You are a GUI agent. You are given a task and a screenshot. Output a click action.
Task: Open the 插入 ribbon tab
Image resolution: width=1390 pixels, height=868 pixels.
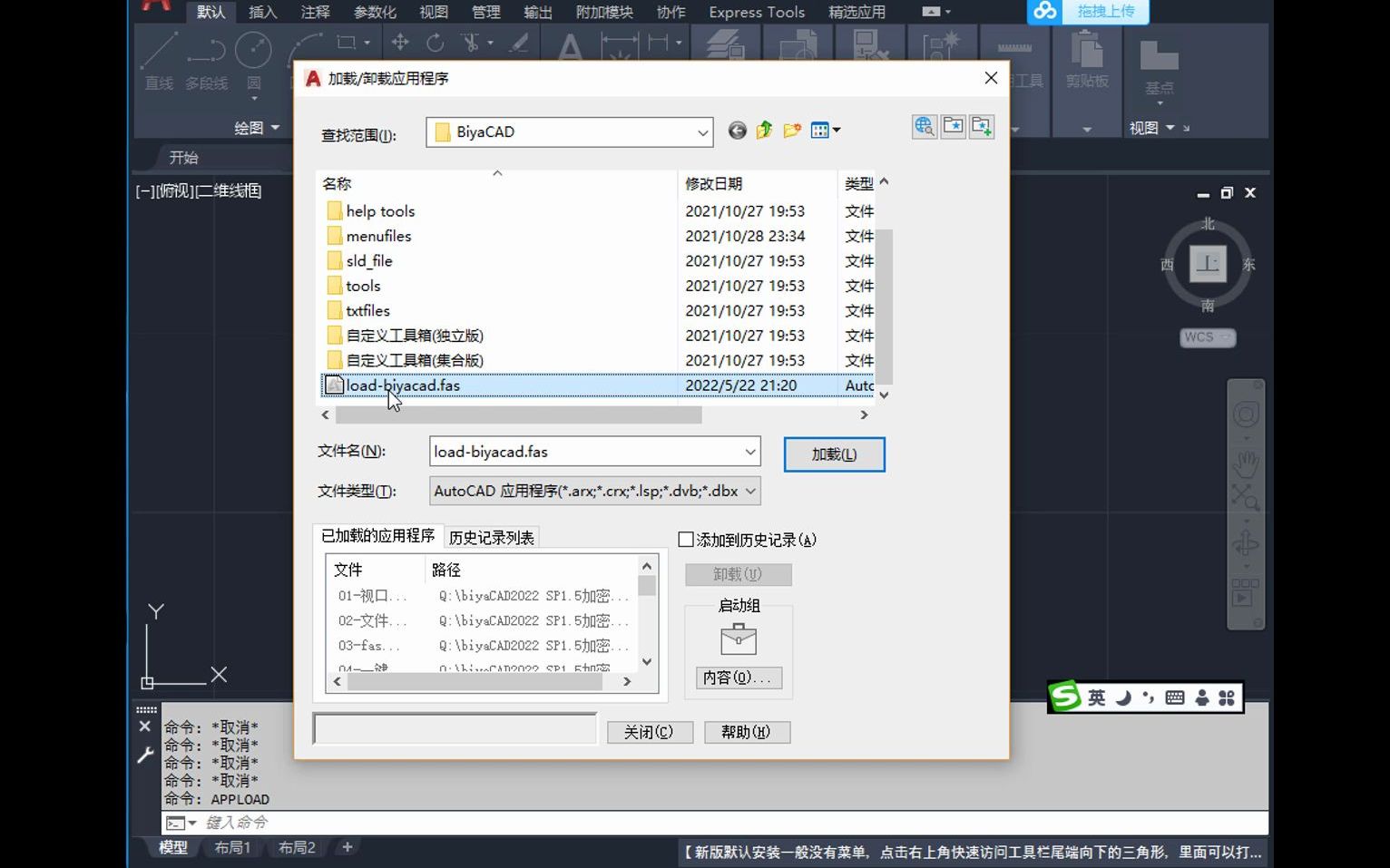click(x=262, y=12)
